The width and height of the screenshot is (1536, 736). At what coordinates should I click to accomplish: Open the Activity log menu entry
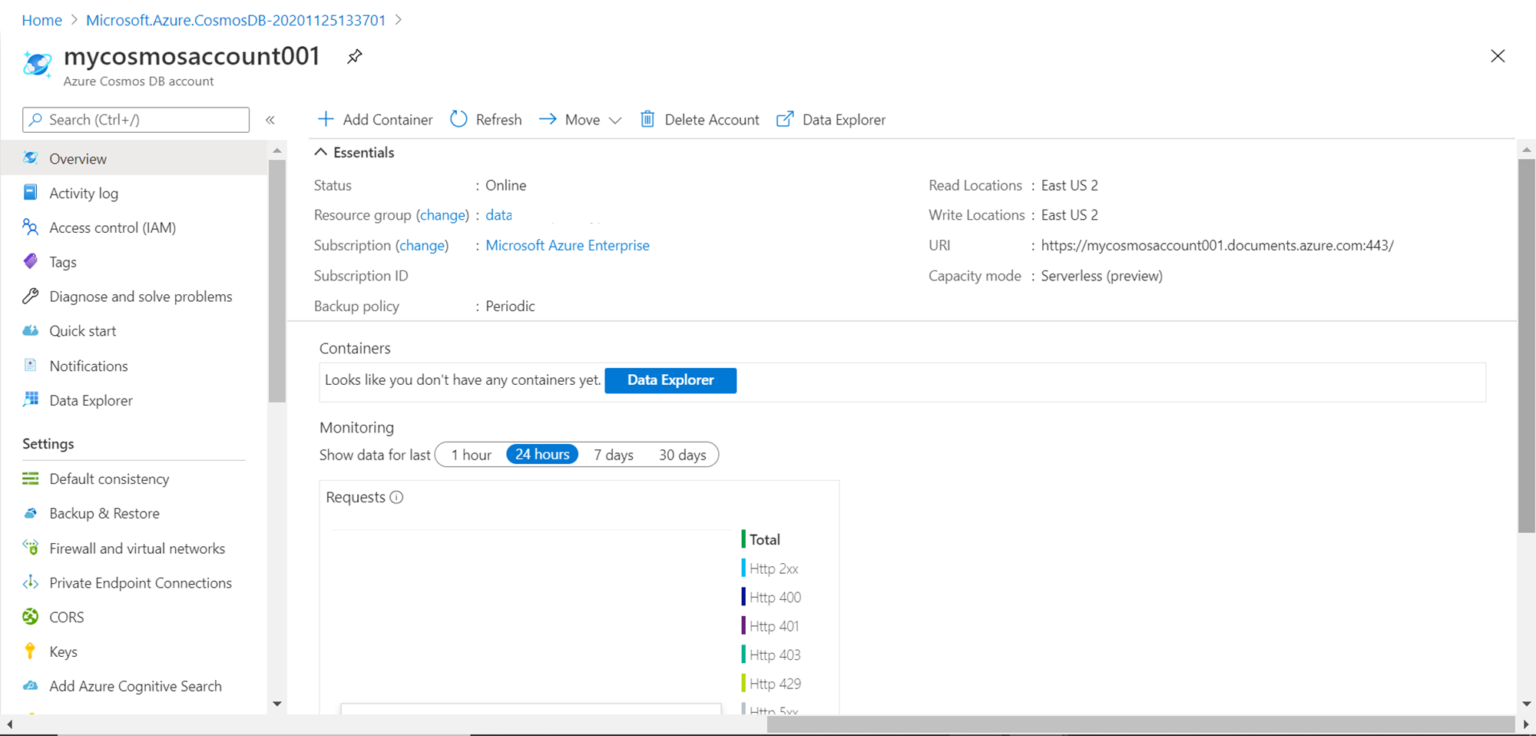[82, 193]
